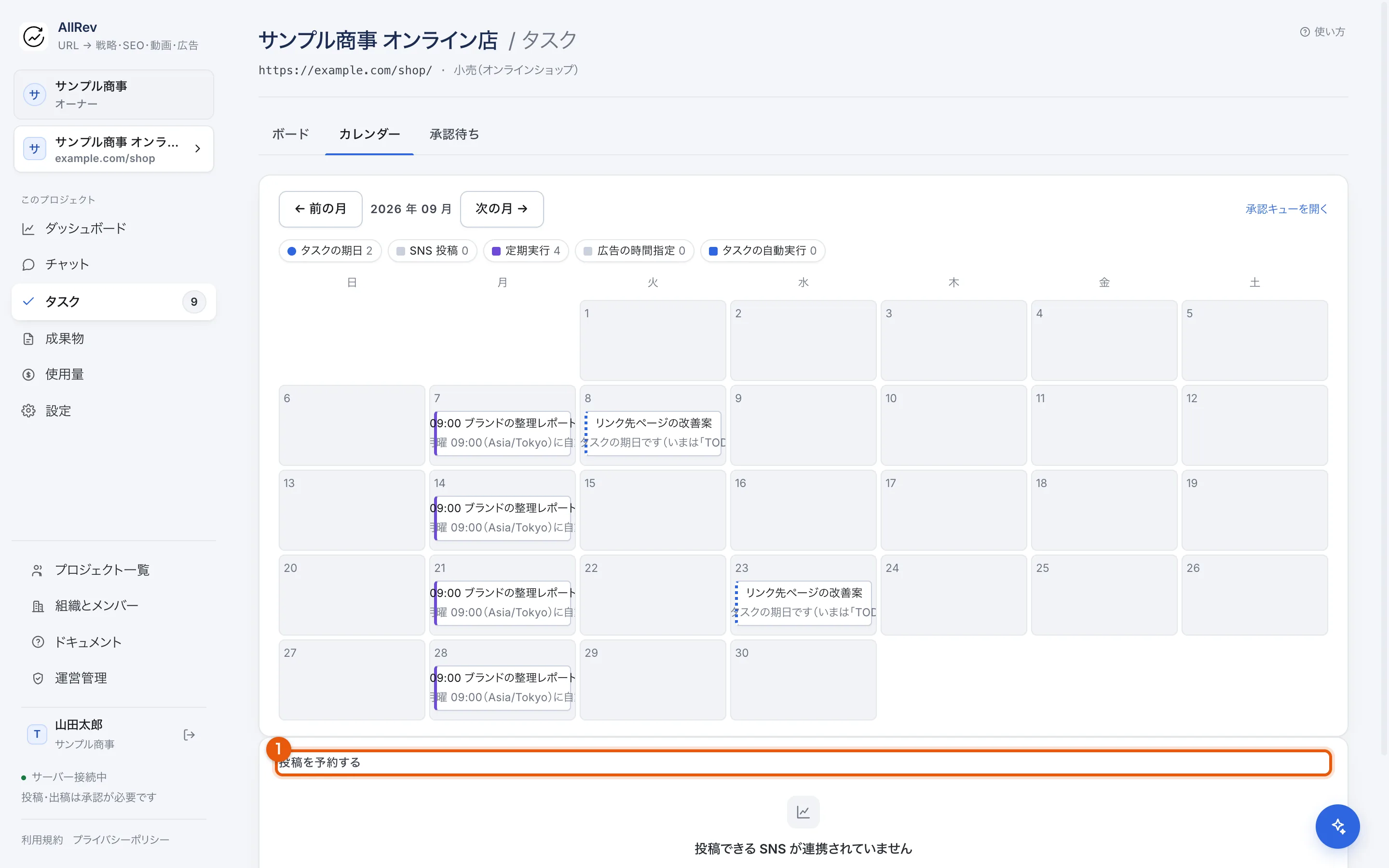Click the 使い方 help icon
The width and height of the screenshot is (1389, 868).
(x=1305, y=32)
